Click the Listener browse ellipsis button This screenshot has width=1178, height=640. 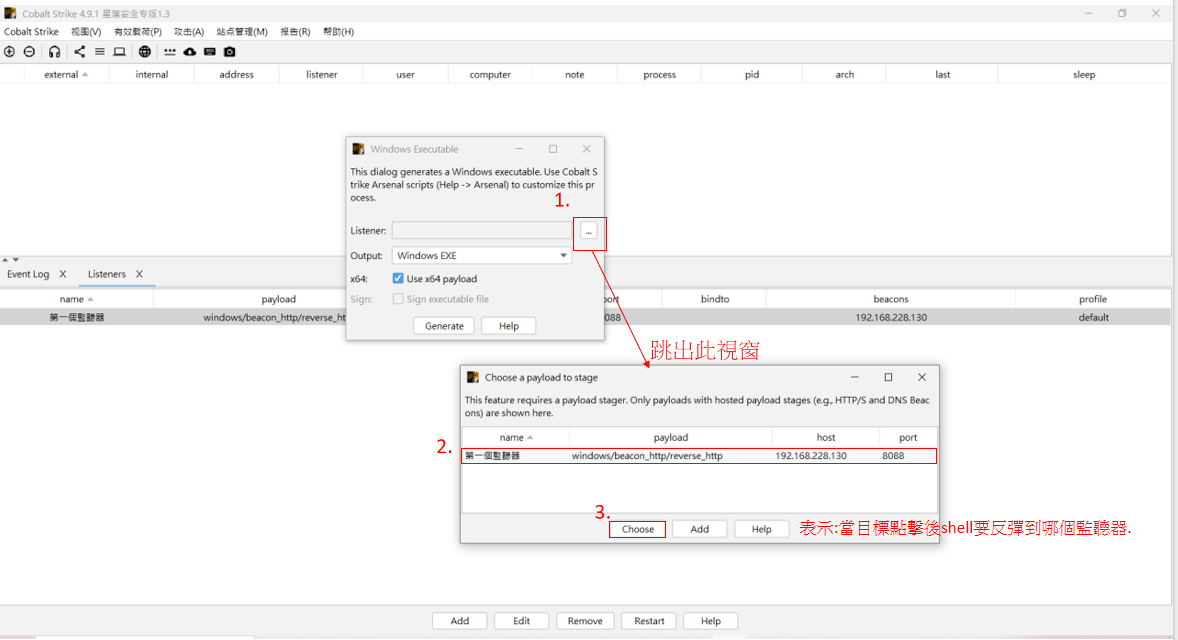click(589, 231)
